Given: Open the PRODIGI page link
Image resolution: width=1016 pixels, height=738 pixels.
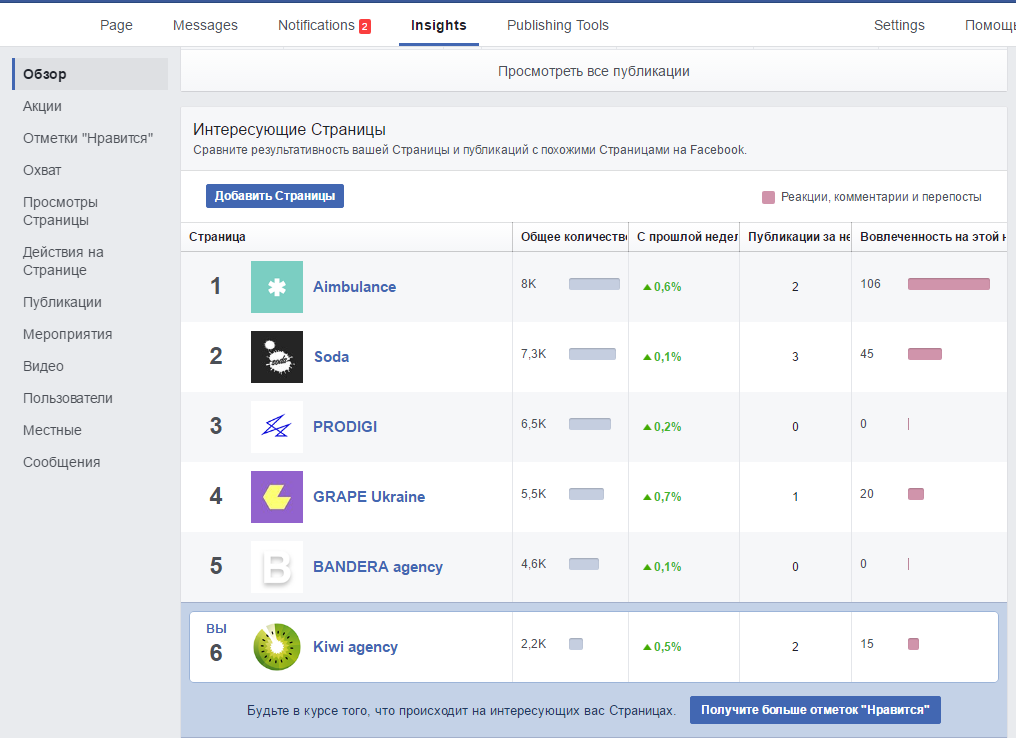Looking at the screenshot, I should pyautogui.click(x=345, y=427).
